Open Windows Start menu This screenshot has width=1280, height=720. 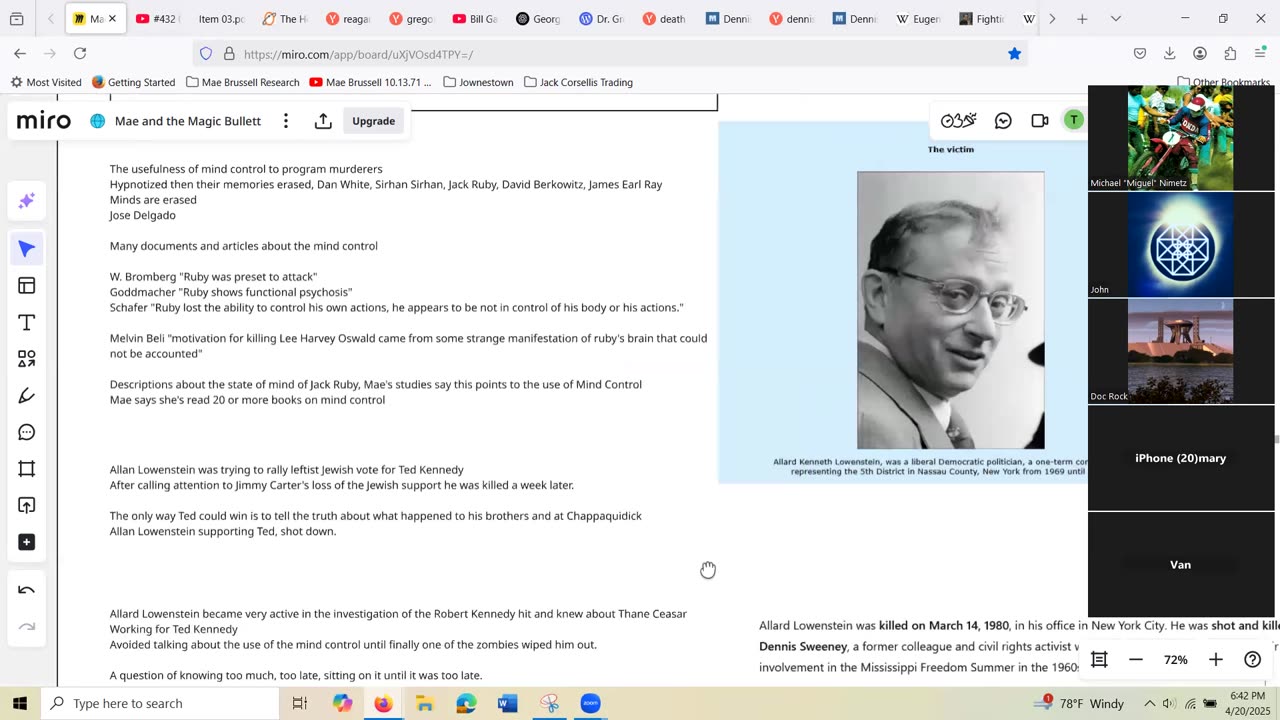20,703
